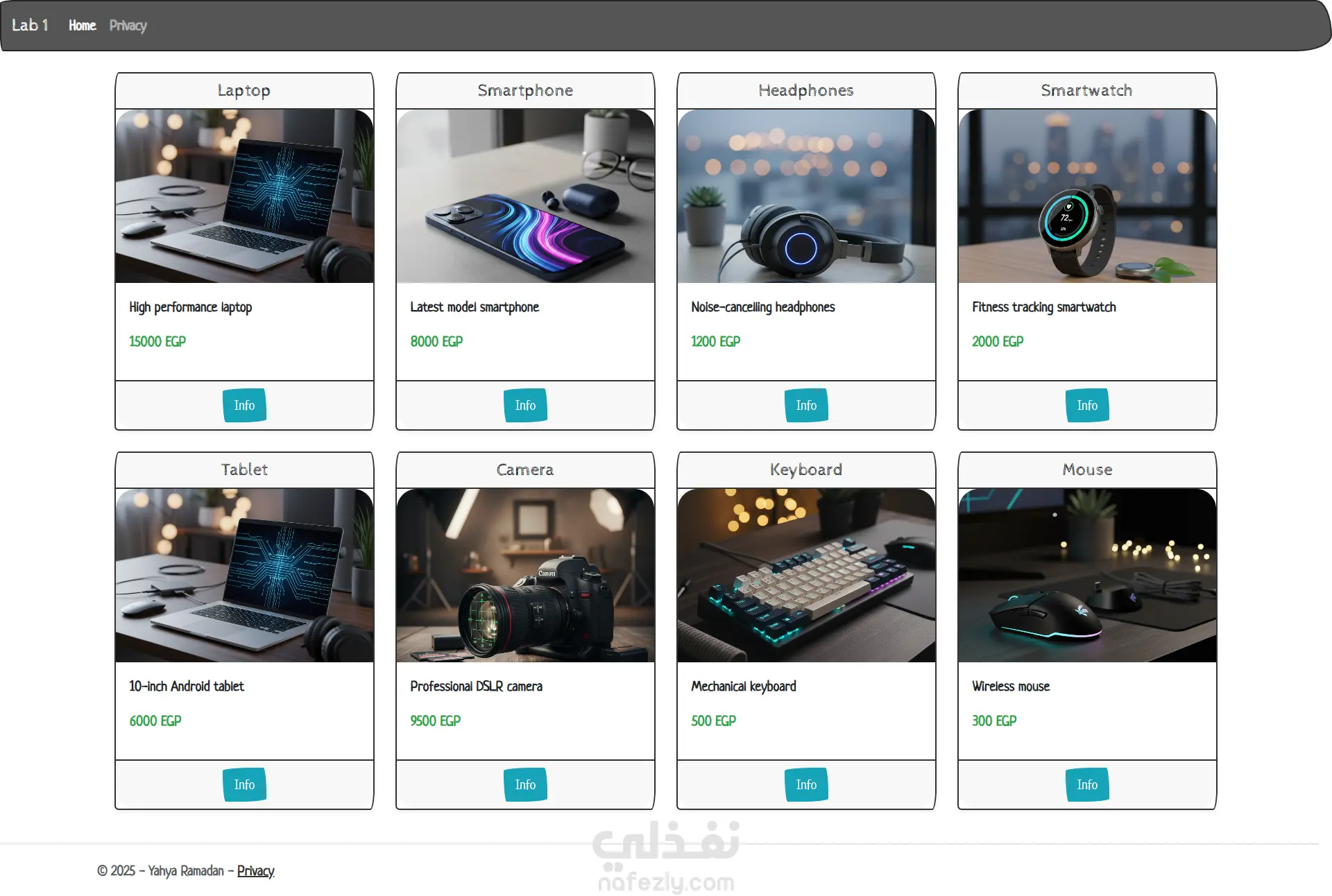The width and height of the screenshot is (1332, 896).
Task: Click the Tablet card title header
Action: click(x=244, y=469)
